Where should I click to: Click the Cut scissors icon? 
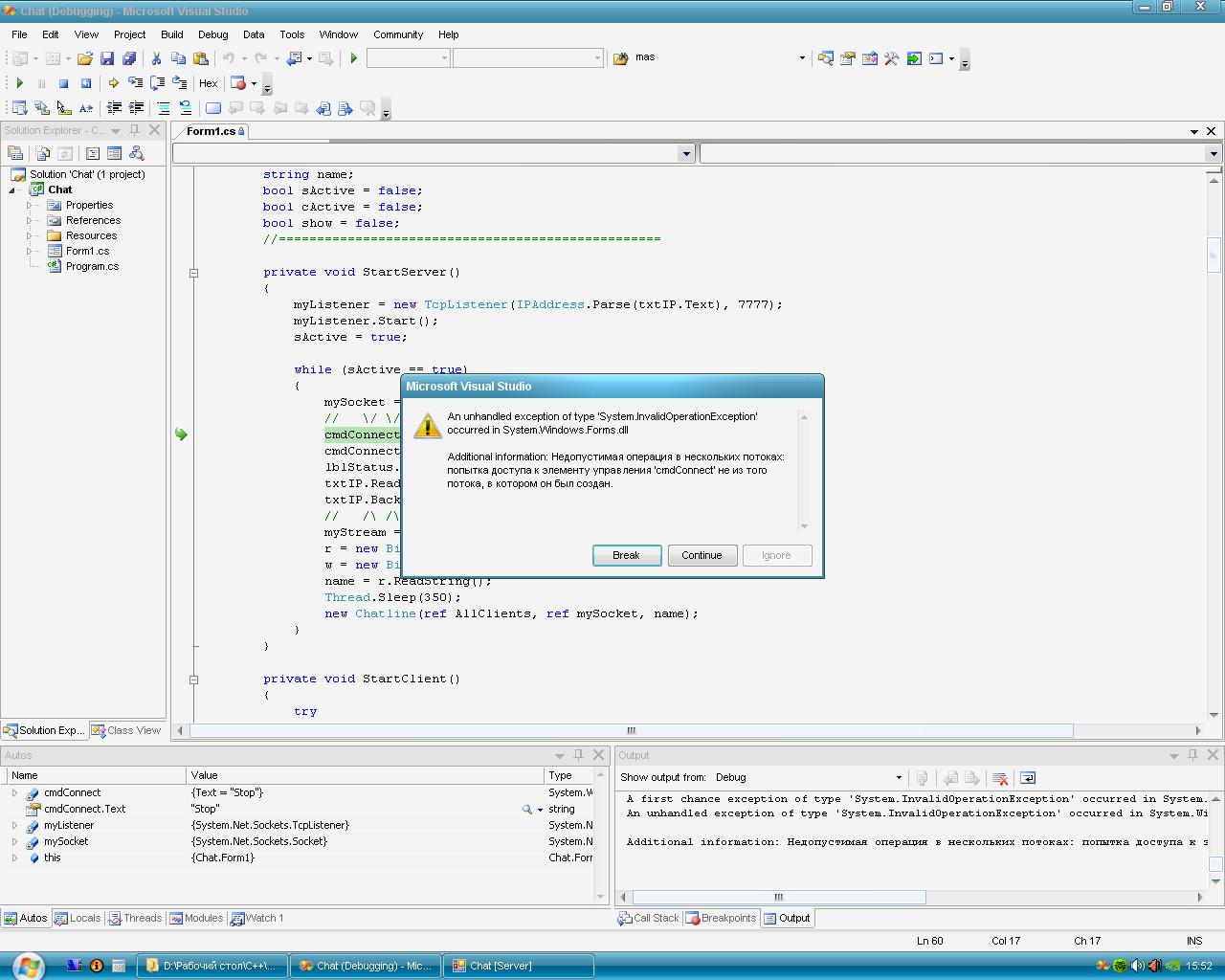click(x=156, y=58)
